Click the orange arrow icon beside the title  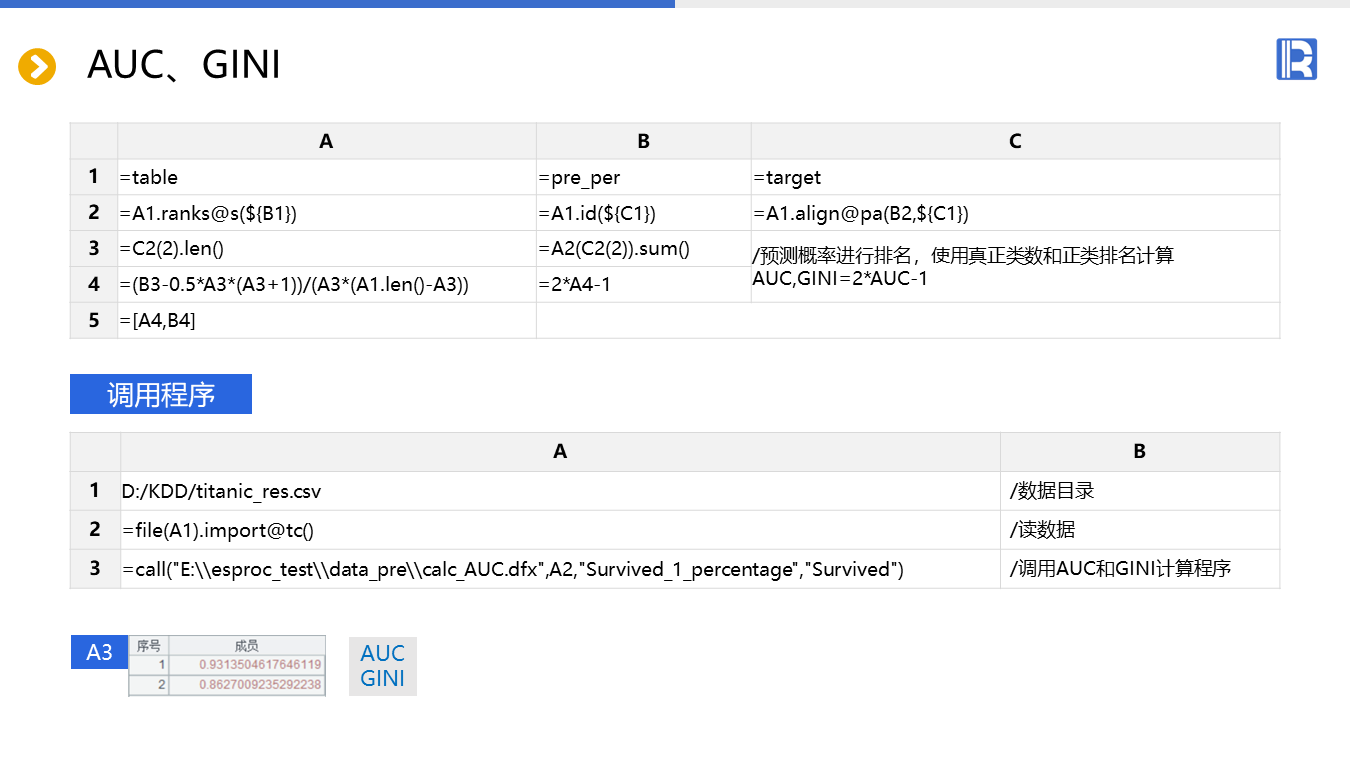[37, 67]
